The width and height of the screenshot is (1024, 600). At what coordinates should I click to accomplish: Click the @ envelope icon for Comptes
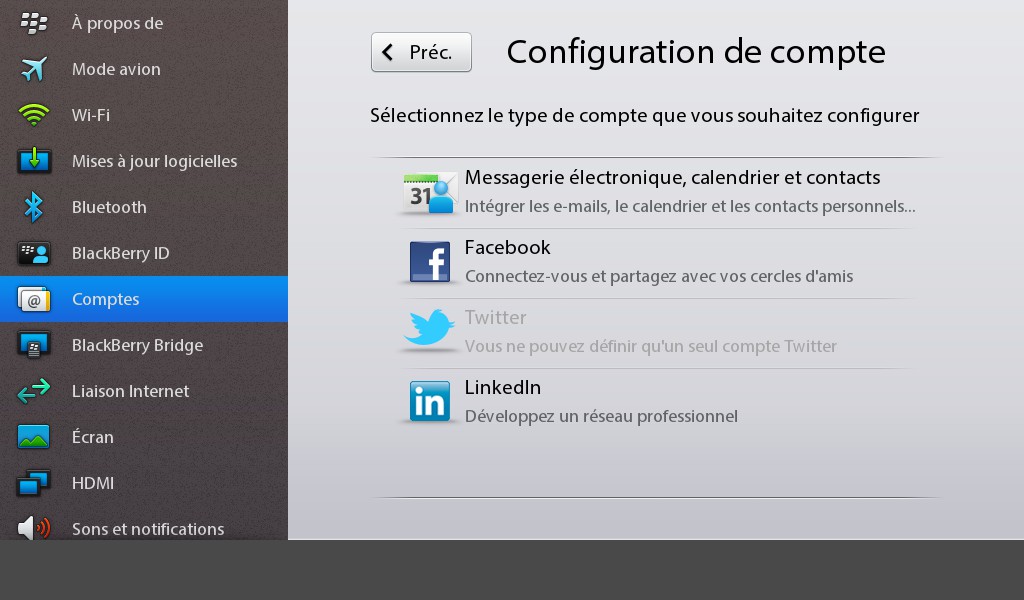click(x=34, y=299)
